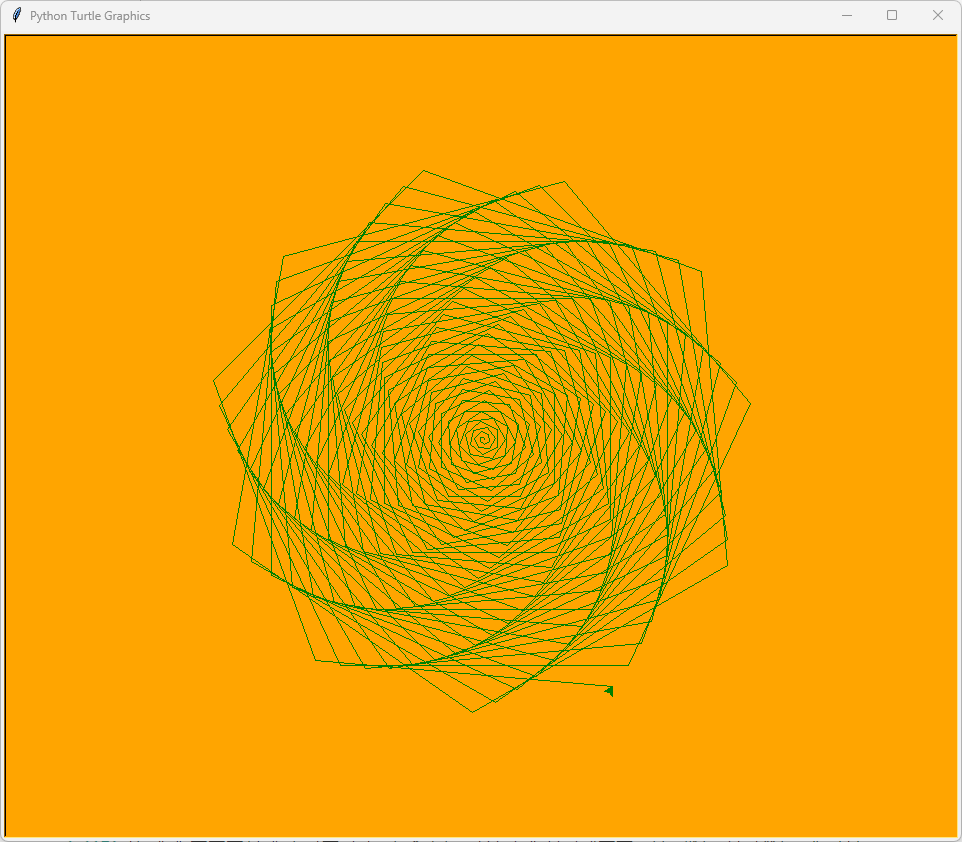The height and width of the screenshot is (842, 962).
Task: Click the black top border of the canvas
Action: (480, 35)
